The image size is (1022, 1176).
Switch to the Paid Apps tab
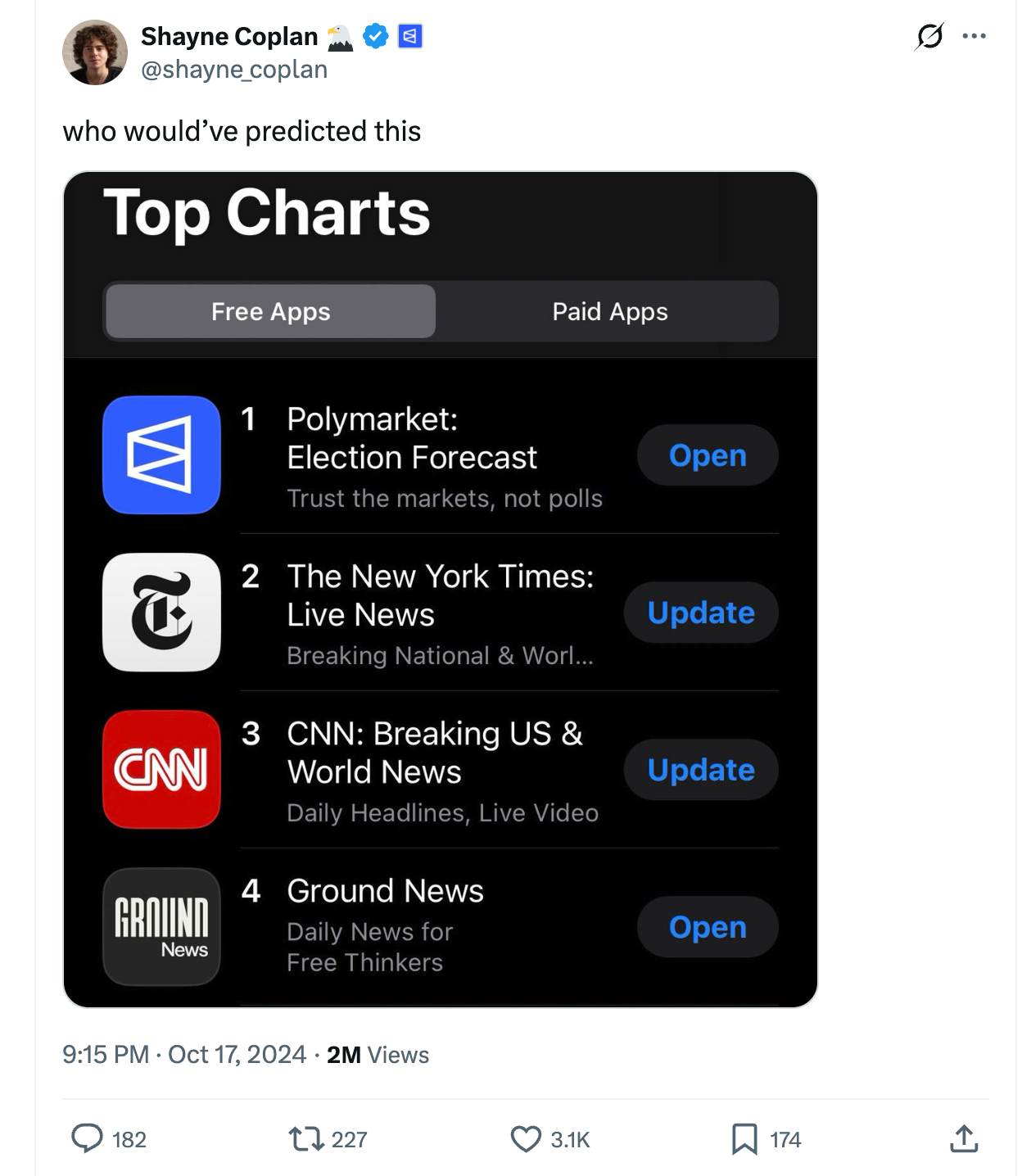609,311
